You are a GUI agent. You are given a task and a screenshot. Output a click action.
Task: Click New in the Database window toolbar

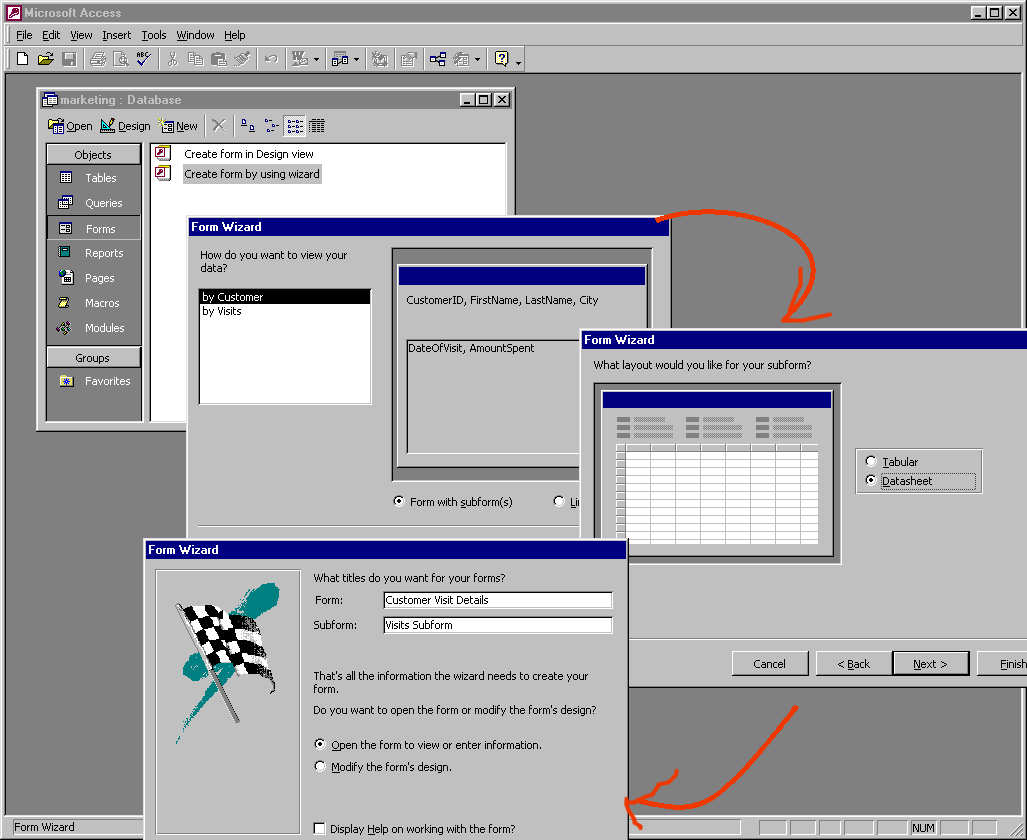point(178,126)
